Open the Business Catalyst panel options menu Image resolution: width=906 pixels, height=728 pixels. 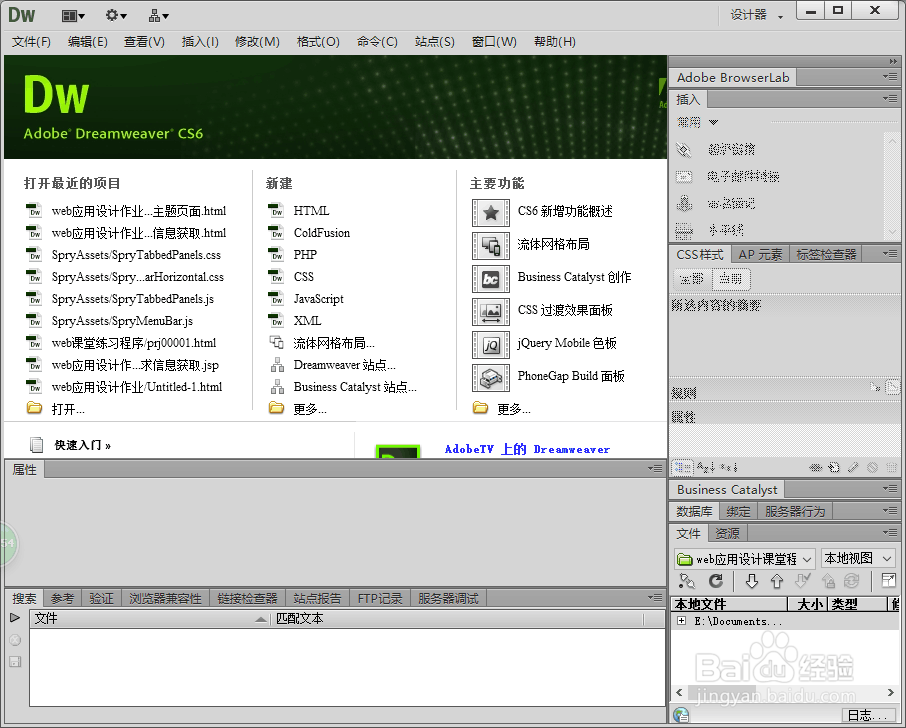tap(890, 489)
